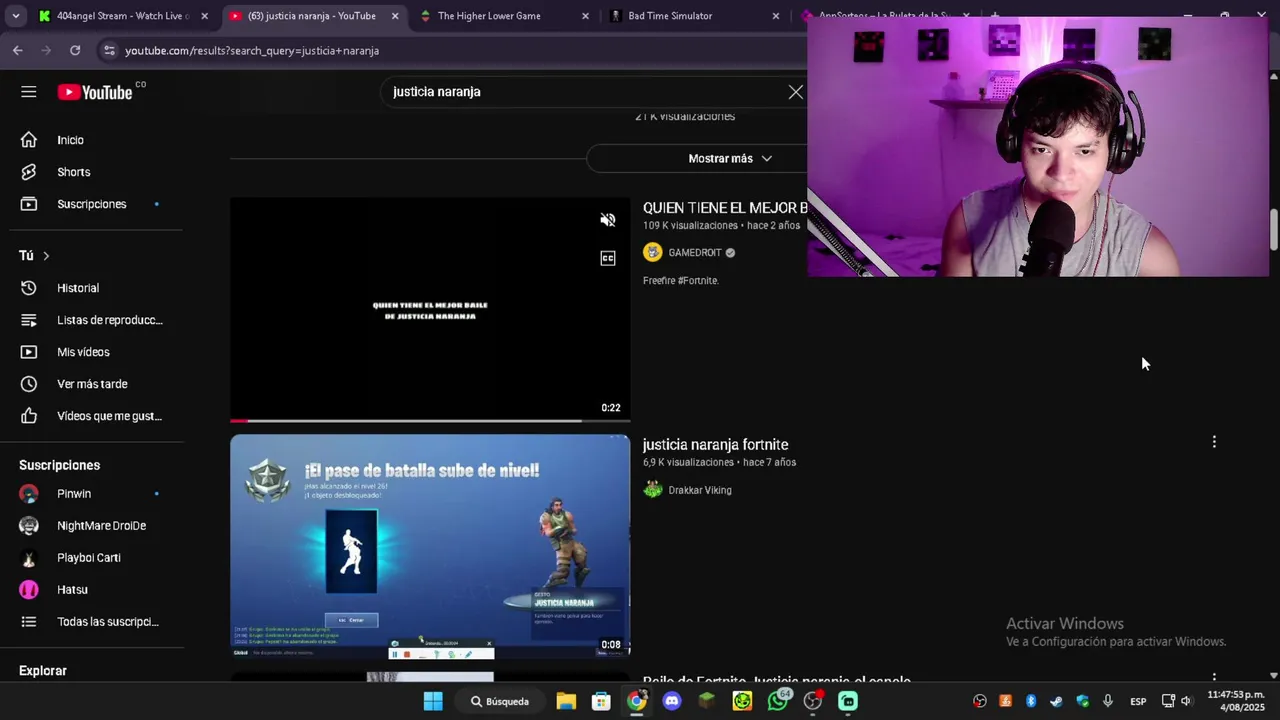
Task: Close the Higher Lower Game tab
Action: click(585, 16)
